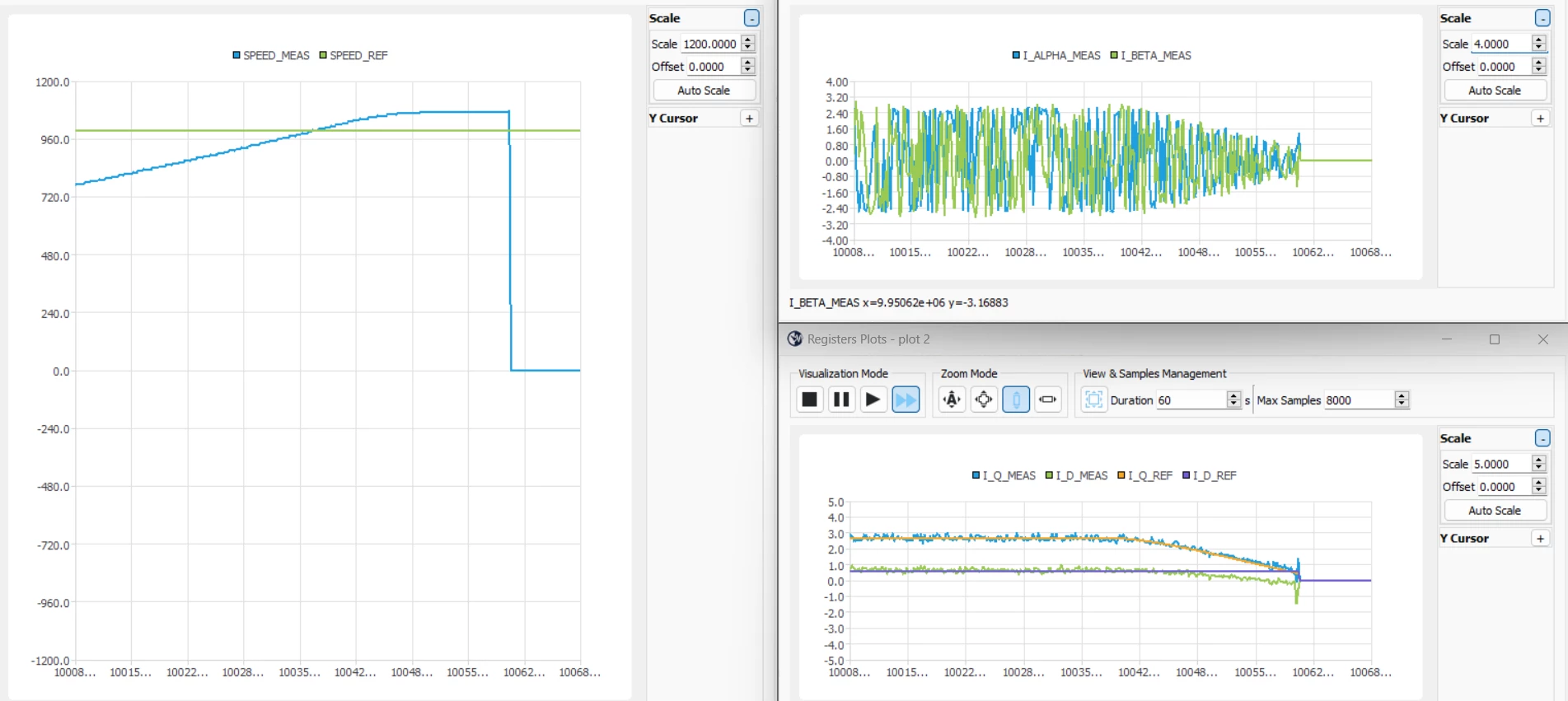The image size is (1568, 701).
Task: Select the four-arrow pan zoom mode
Action: [x=984, y=400]
